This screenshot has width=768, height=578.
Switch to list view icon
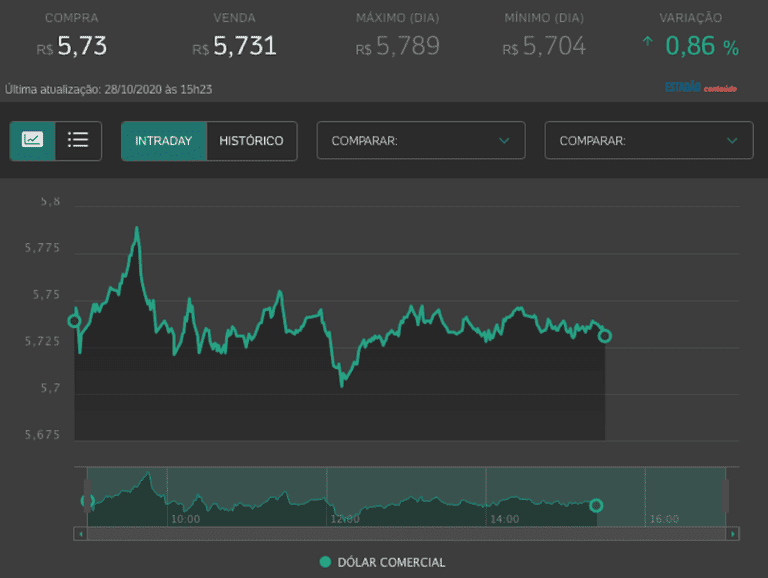pyautogui.click(x=78, y=141)
